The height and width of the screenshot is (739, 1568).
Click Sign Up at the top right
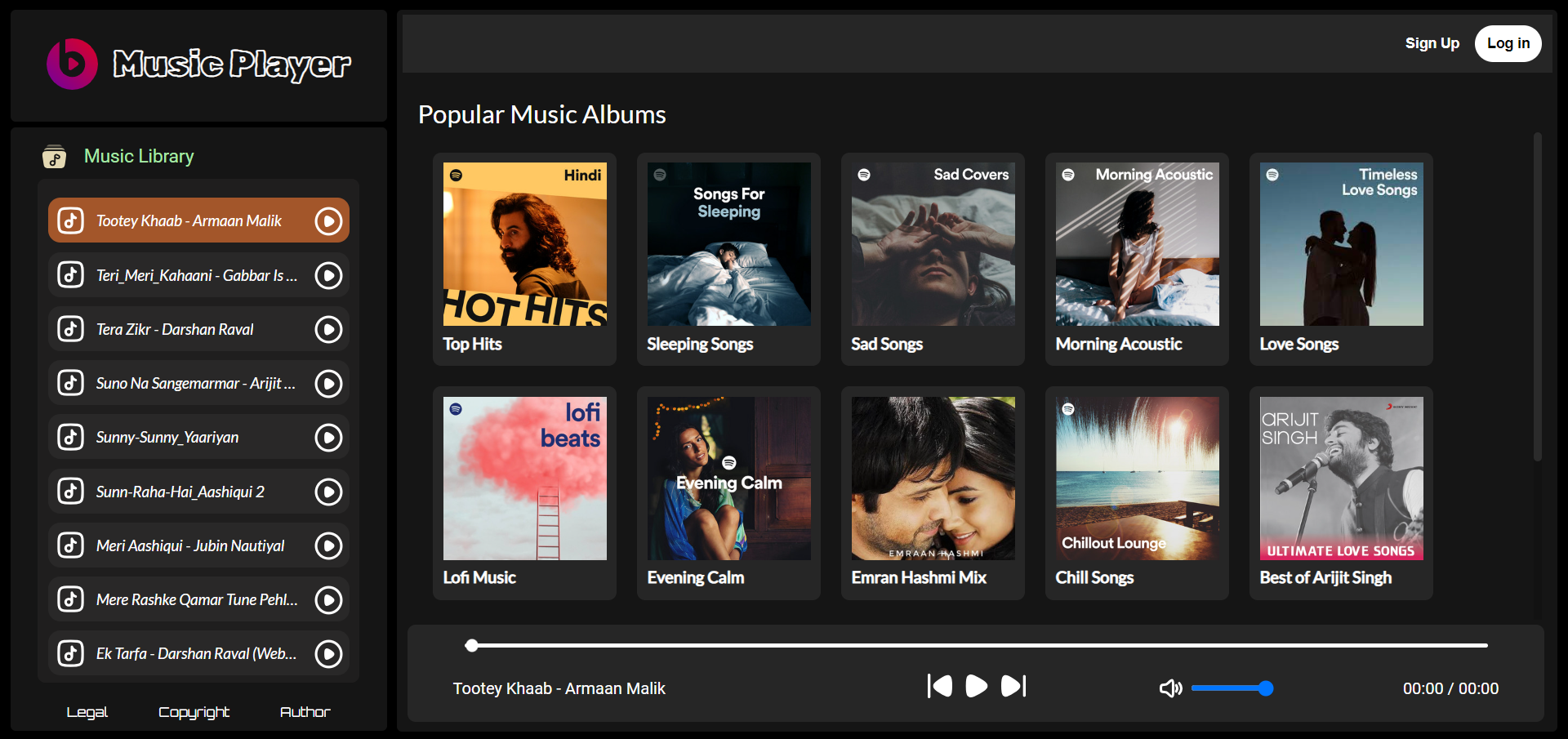1432,43
